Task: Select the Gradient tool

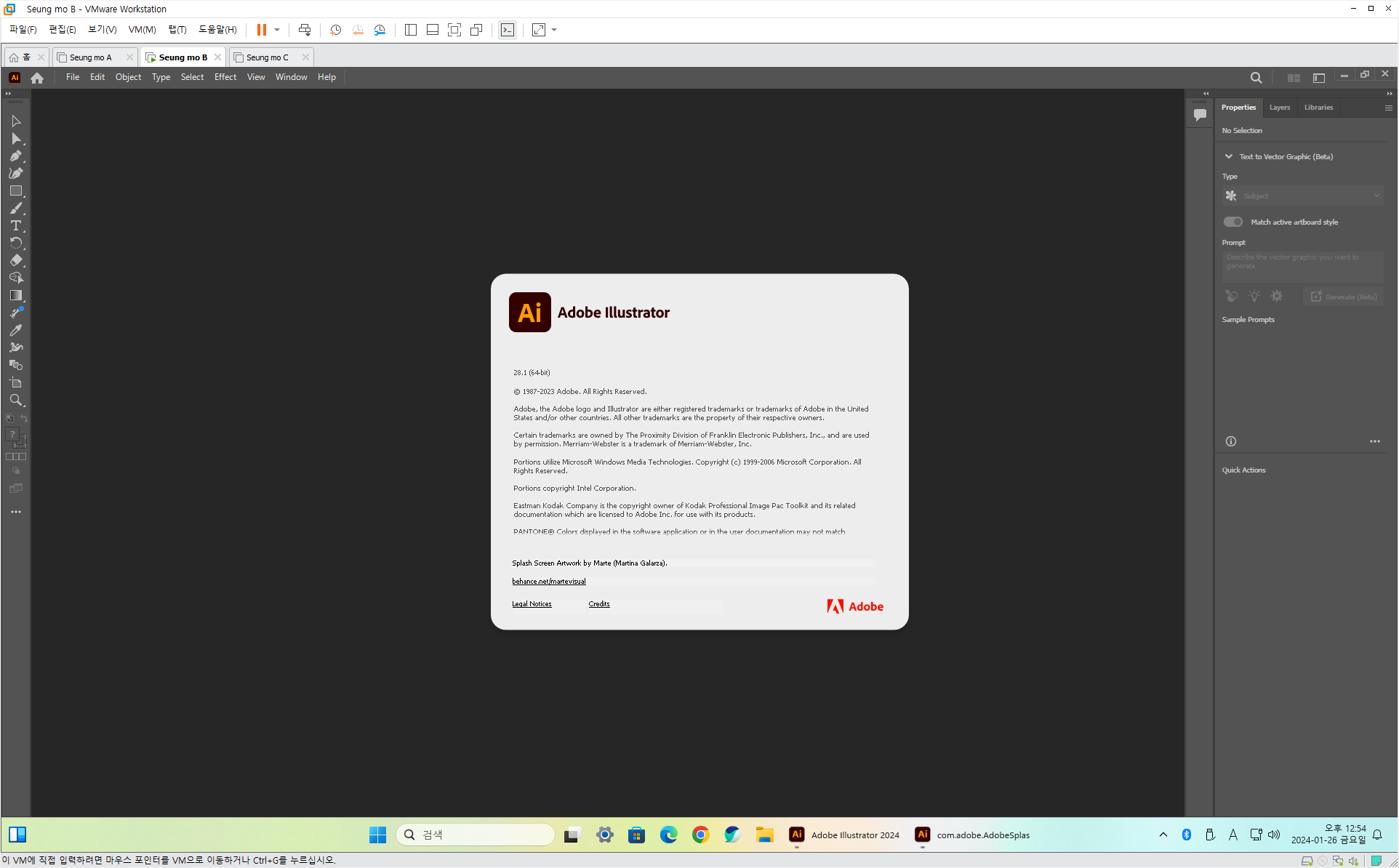Action: [x=16, y=296]
